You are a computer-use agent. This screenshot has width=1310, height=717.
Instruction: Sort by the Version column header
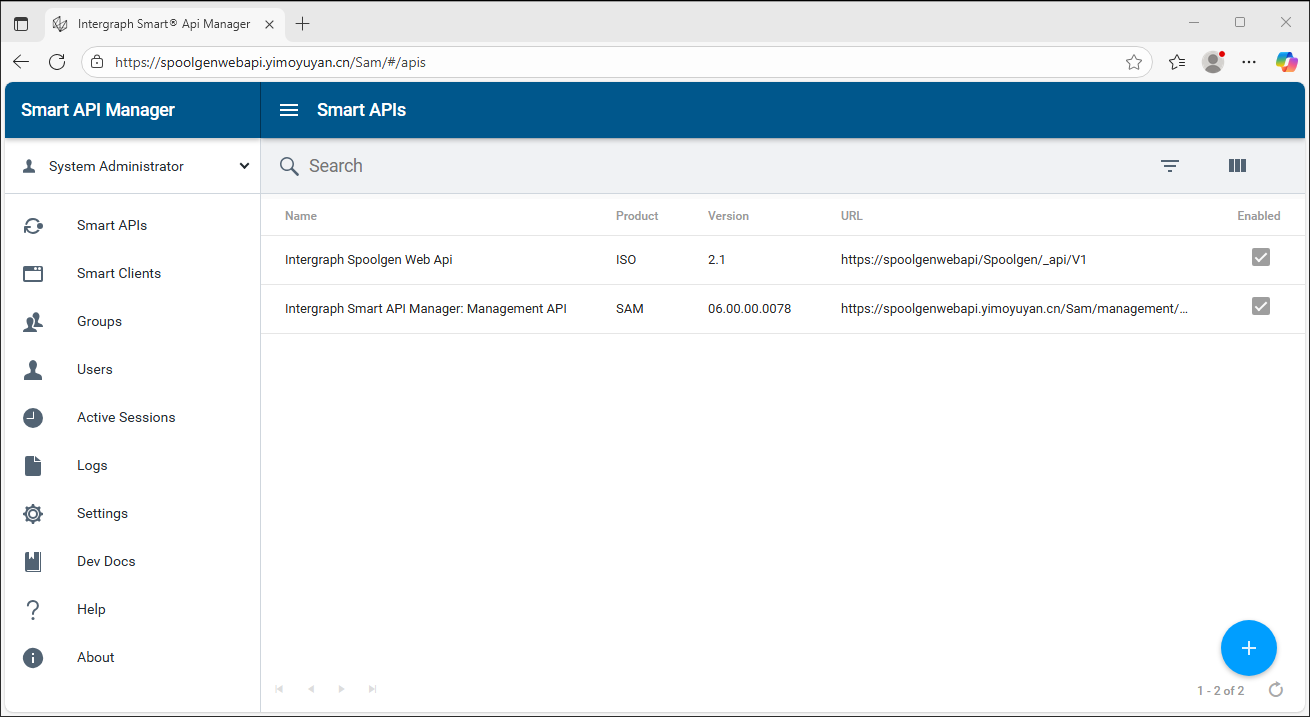tap(728, 216)
